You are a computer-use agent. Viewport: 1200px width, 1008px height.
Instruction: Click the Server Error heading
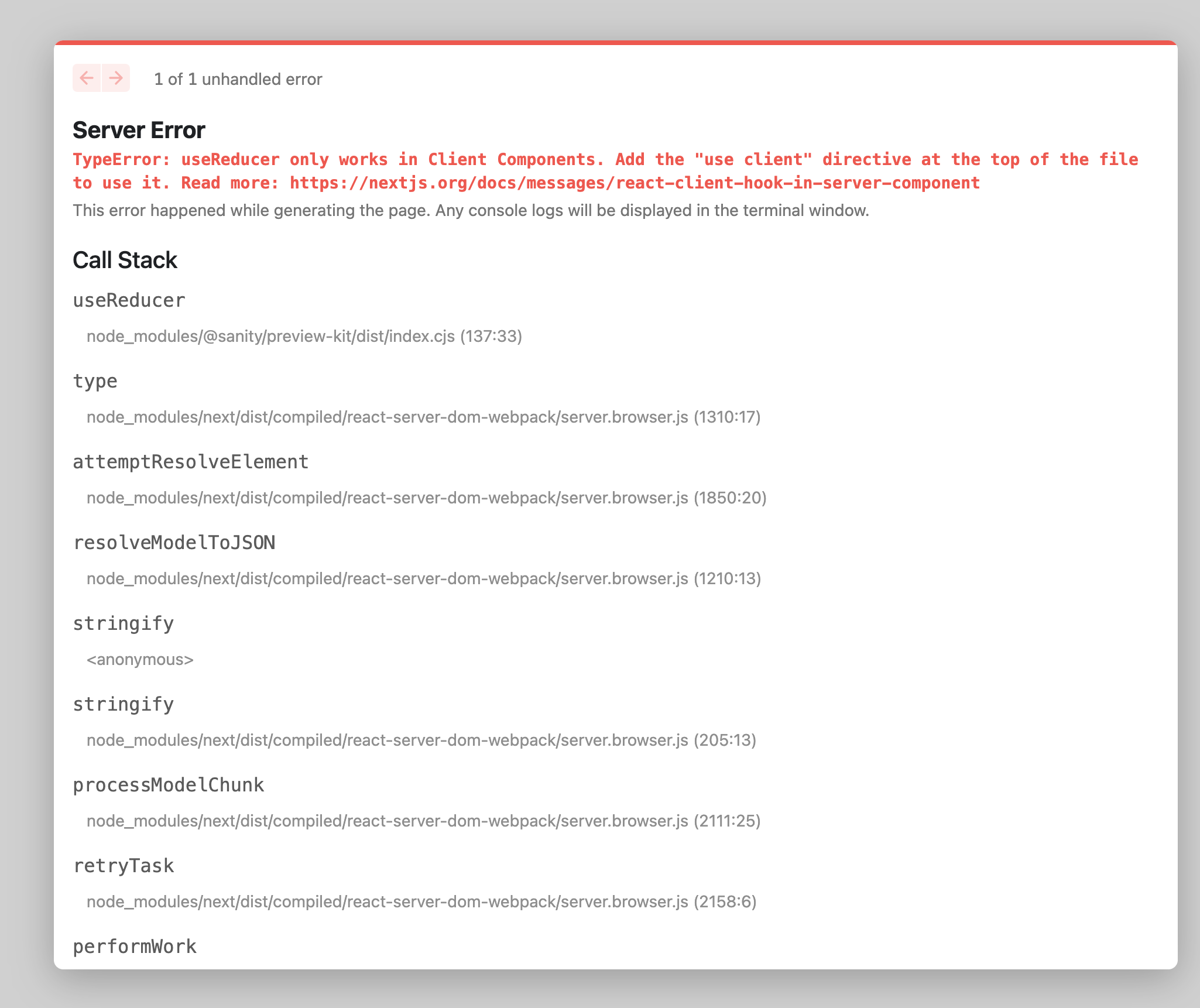point(139,130)
